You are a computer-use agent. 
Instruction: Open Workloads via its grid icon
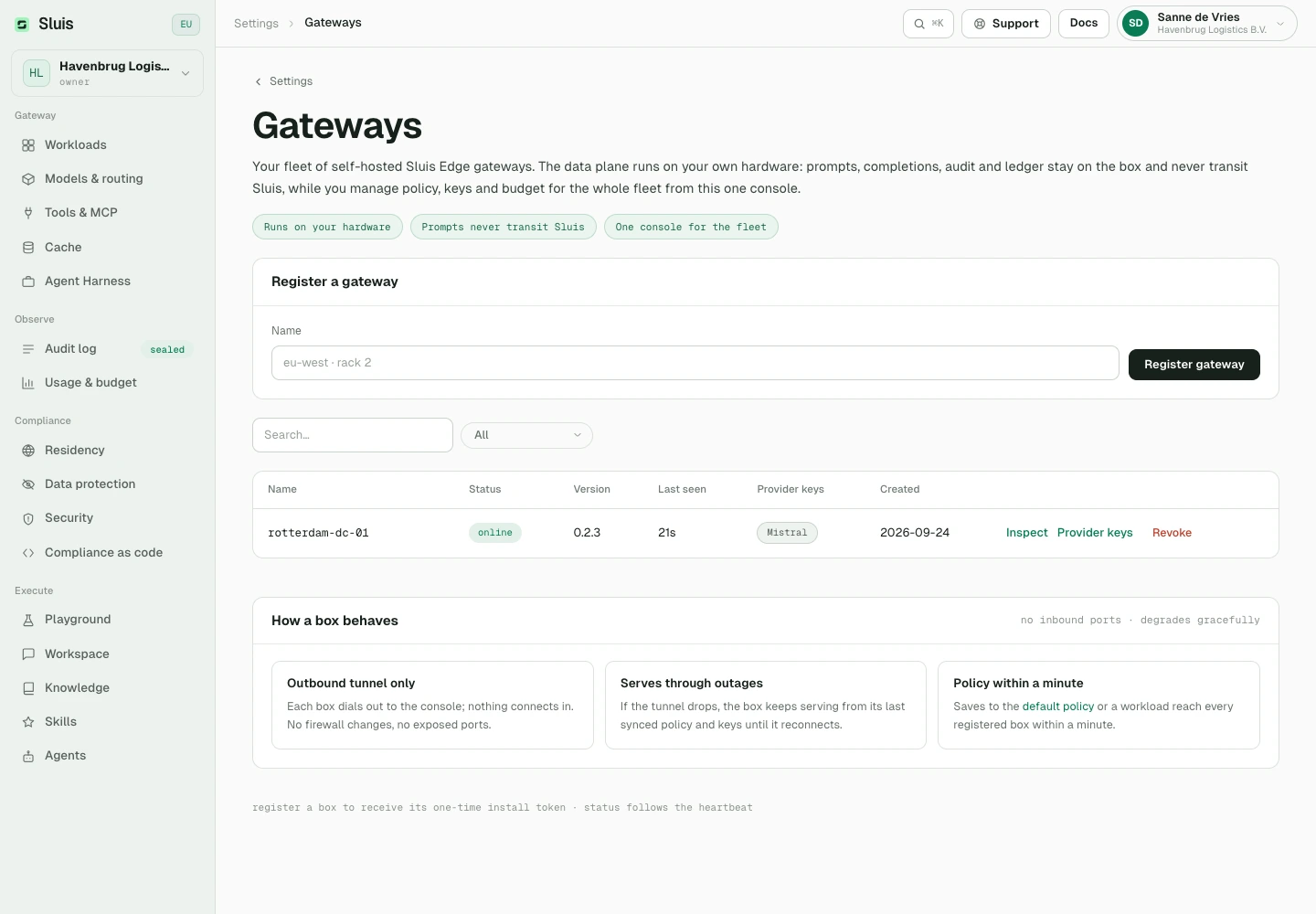(28, 145)
